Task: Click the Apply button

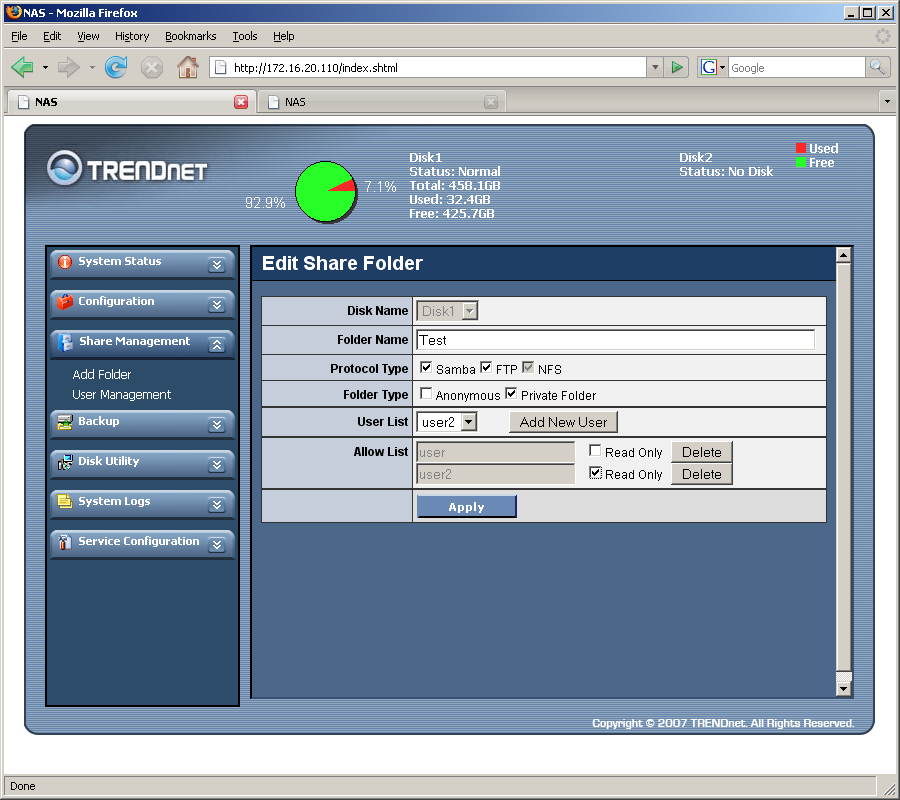Action: 467,507
